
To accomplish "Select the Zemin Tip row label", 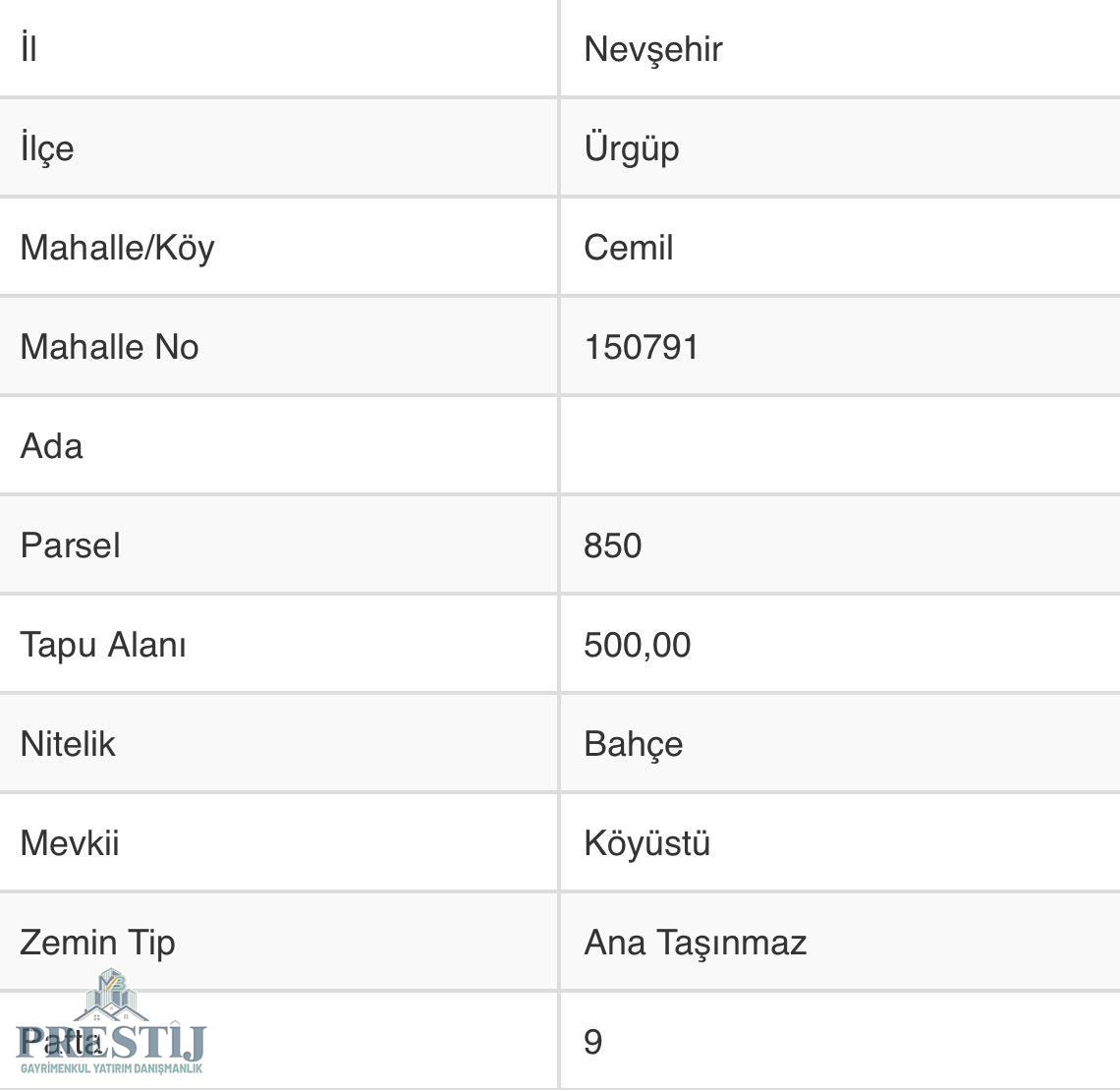I will coord(97,943).
